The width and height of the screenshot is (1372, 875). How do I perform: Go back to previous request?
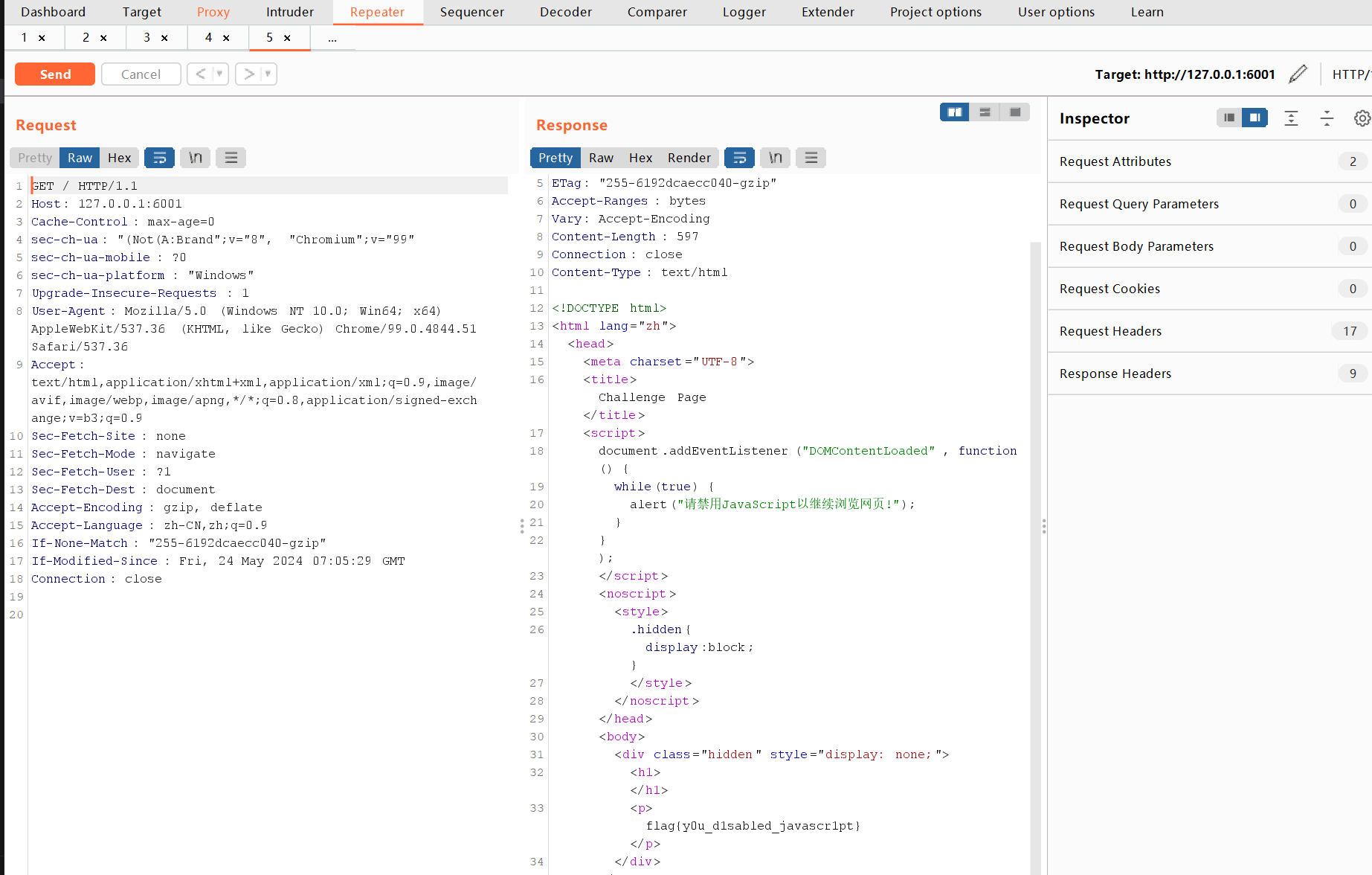(x=200, y=74)
